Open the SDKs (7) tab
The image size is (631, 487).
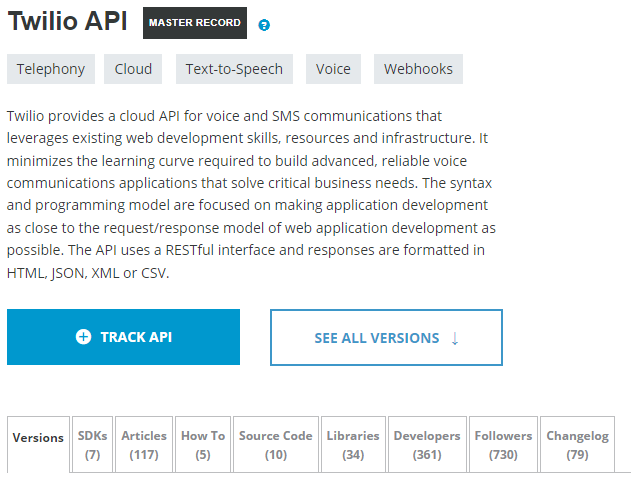[x=93, y=445]
